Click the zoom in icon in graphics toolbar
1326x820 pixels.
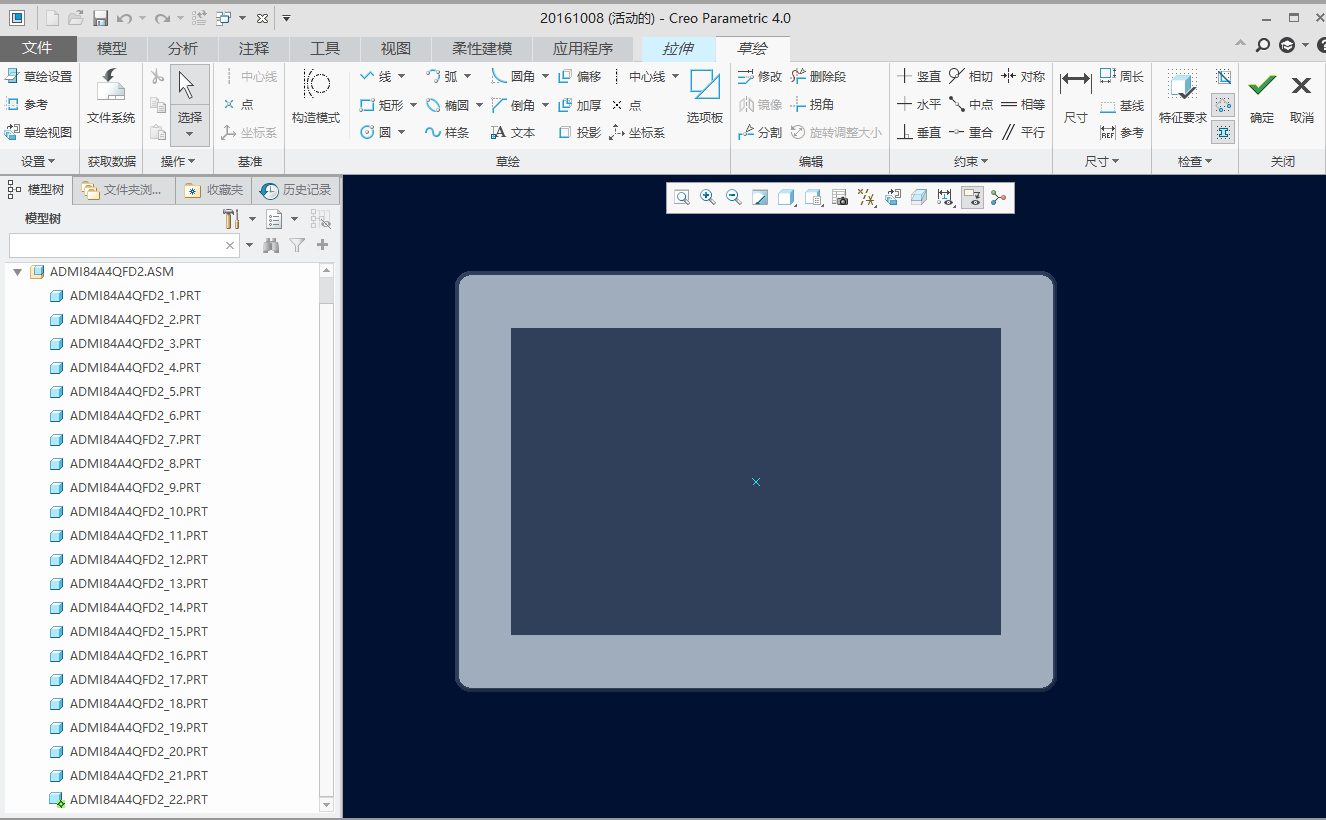click(x=708, y=198)
